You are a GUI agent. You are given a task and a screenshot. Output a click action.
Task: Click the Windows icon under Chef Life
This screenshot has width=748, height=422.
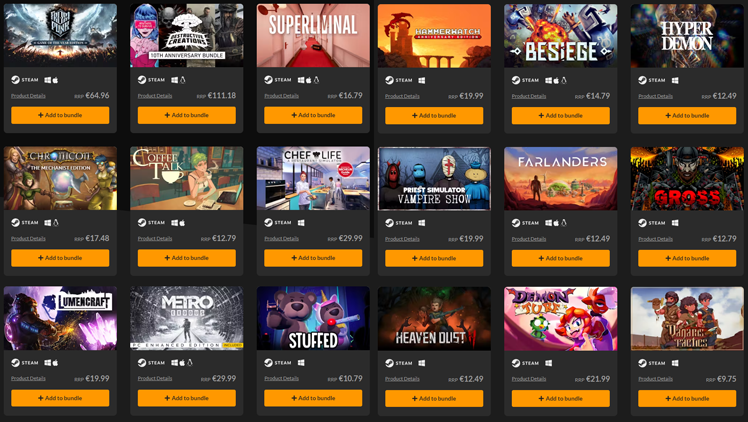click(301, 223)
